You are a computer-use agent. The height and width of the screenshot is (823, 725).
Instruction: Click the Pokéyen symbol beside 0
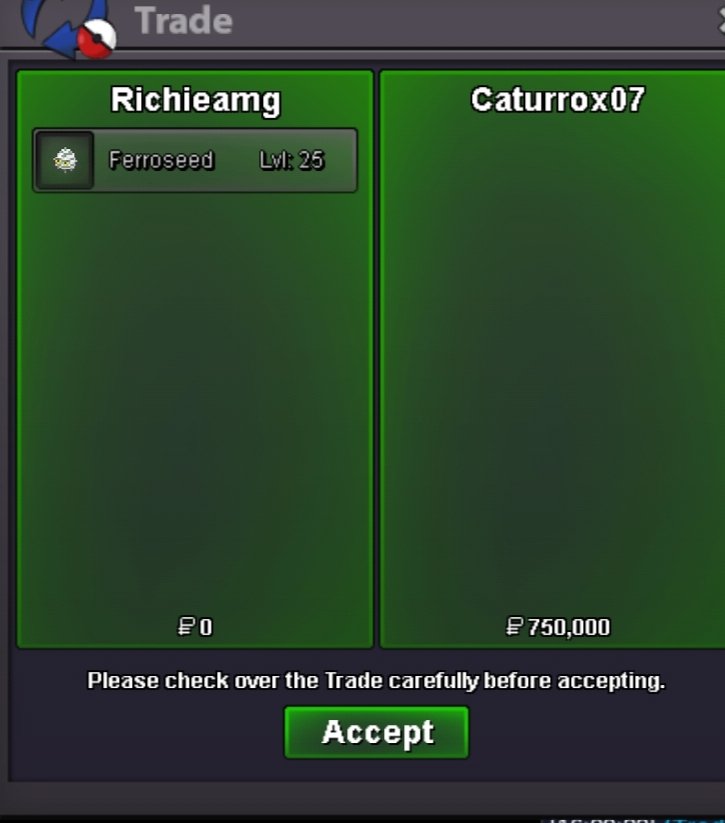tap(185, 626)
